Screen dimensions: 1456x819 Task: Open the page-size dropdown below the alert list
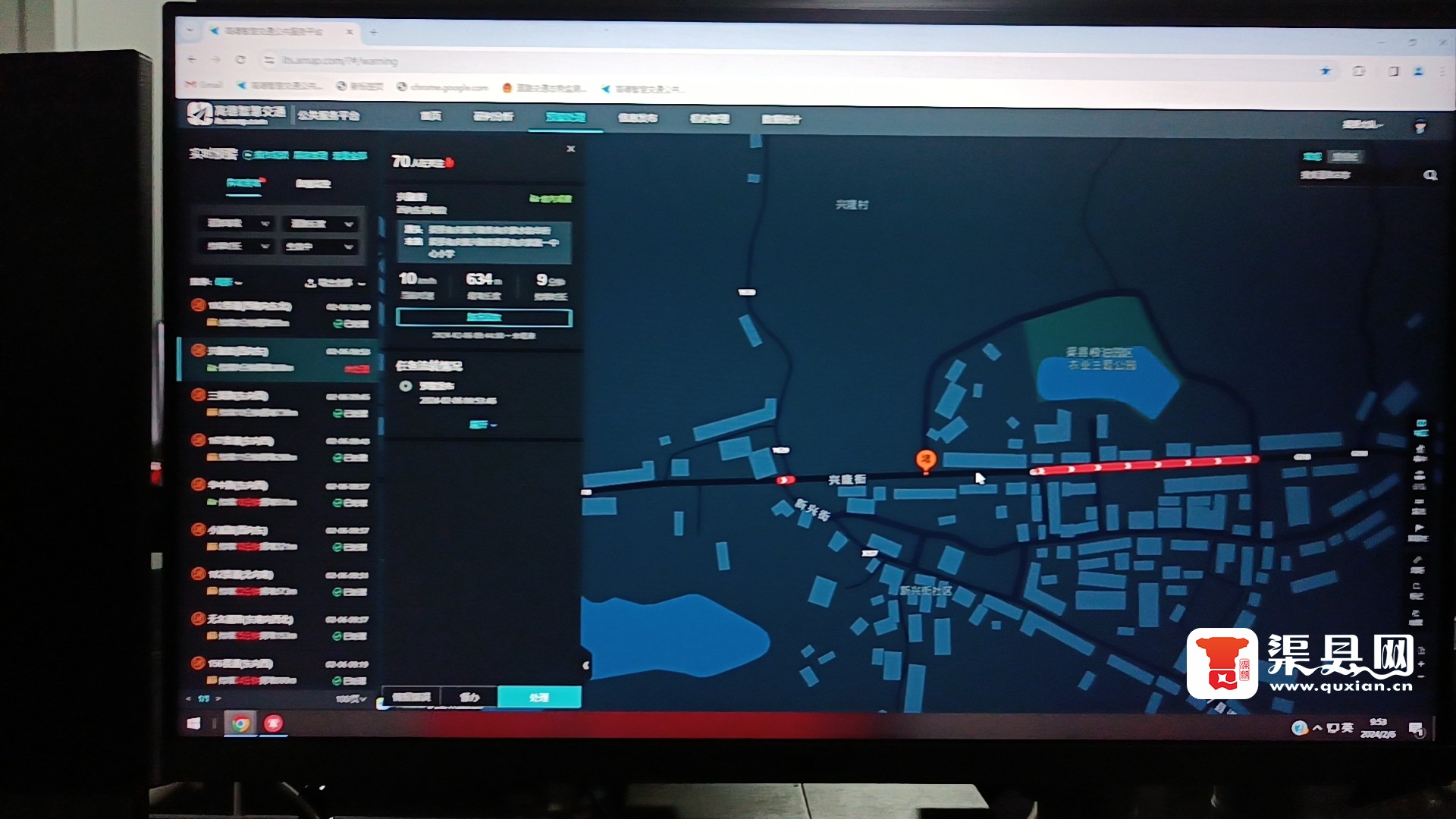(x=351, y=698)
